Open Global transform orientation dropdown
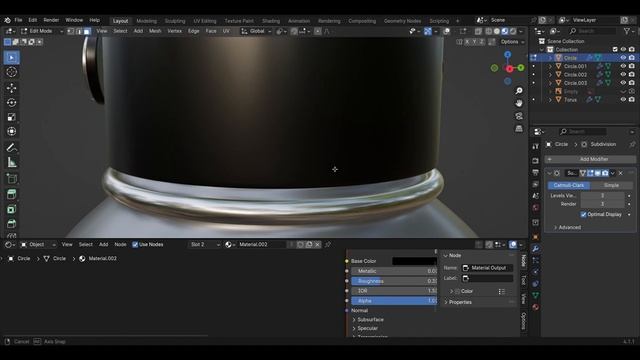This screenshot has height=360, width=640. [x=256, y=31]
